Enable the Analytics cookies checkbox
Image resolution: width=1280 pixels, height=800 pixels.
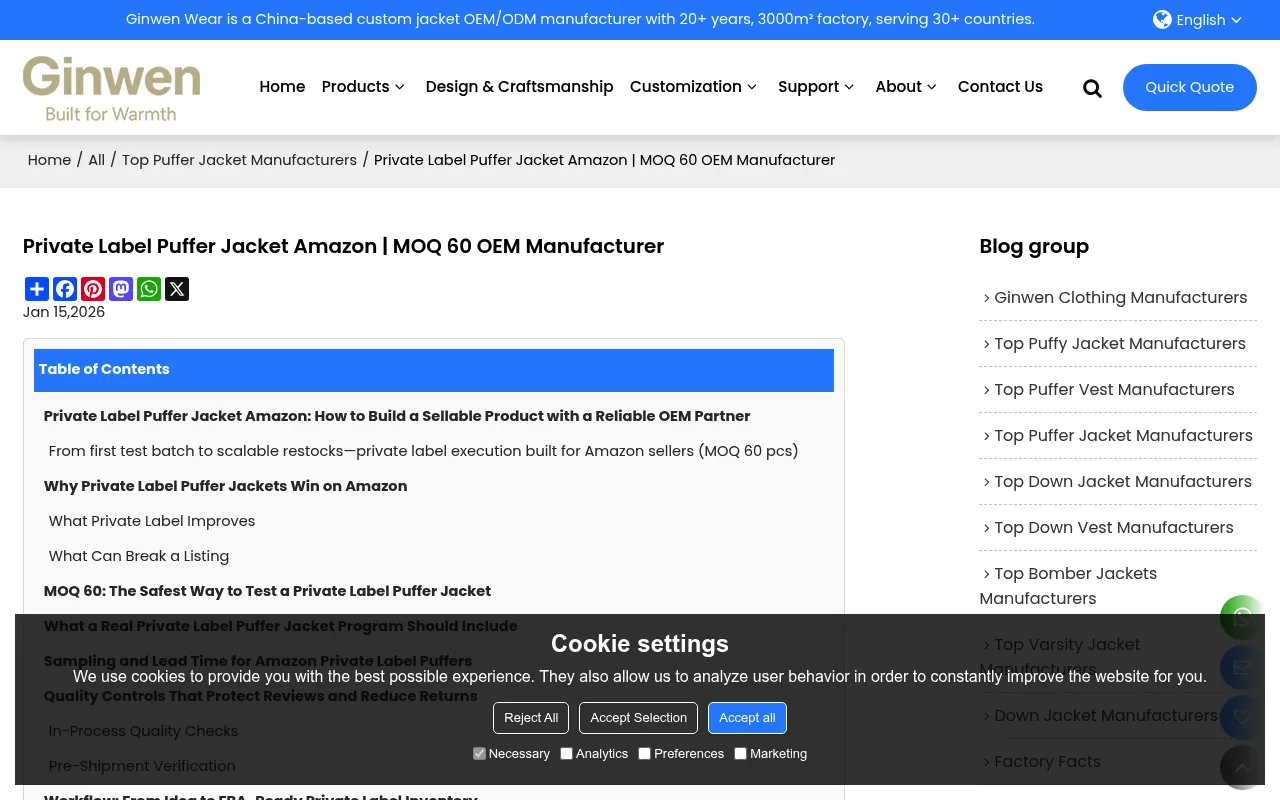(566, 753)
